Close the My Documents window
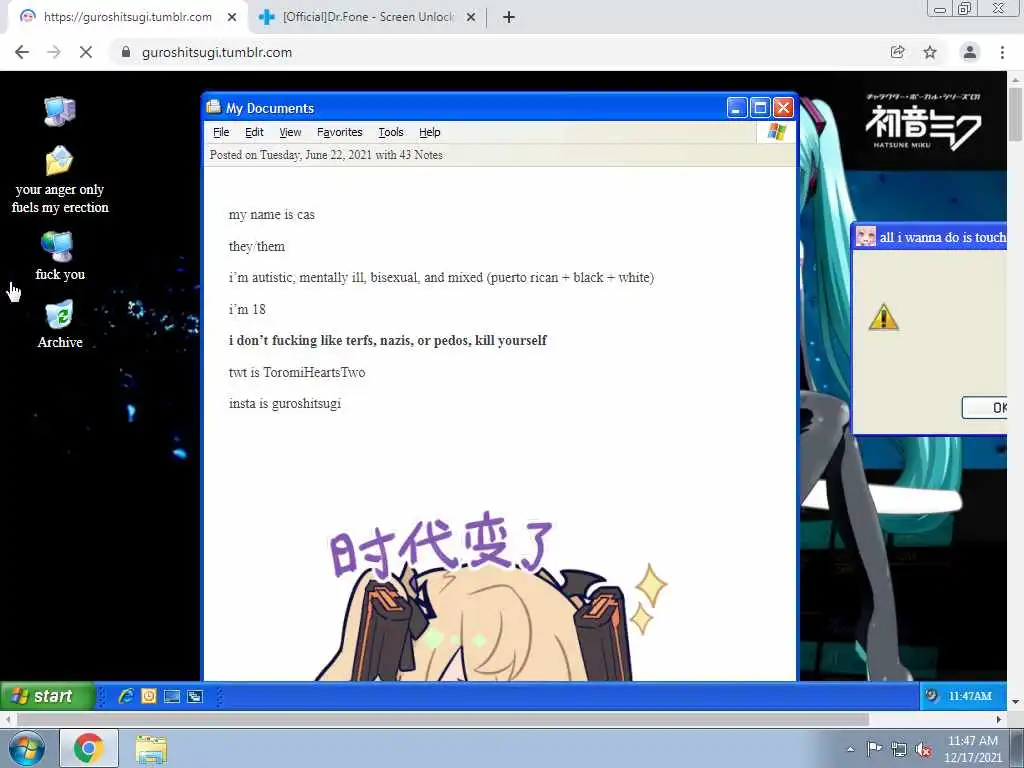The image size is (1024, 768). [x=783, y=108]
